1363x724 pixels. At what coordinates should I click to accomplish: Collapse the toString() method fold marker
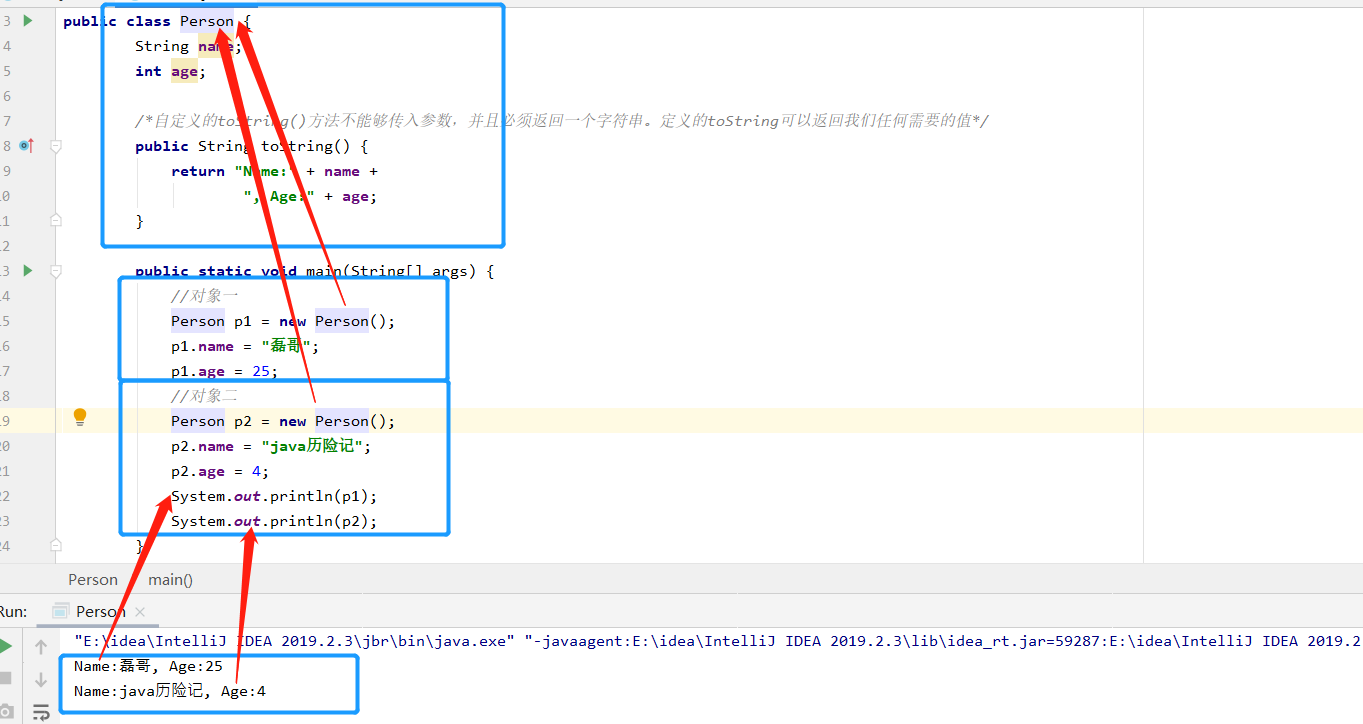[56, 146]
